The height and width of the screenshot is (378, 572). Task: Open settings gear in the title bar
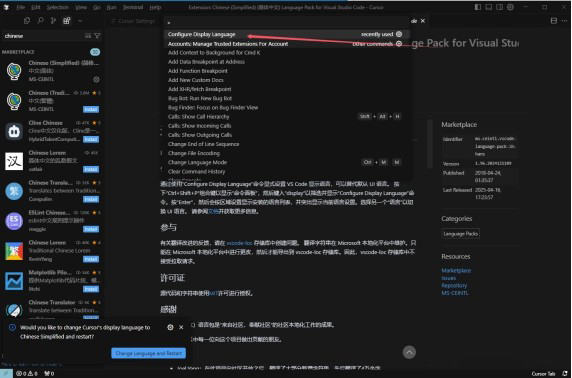pos(510,7)
